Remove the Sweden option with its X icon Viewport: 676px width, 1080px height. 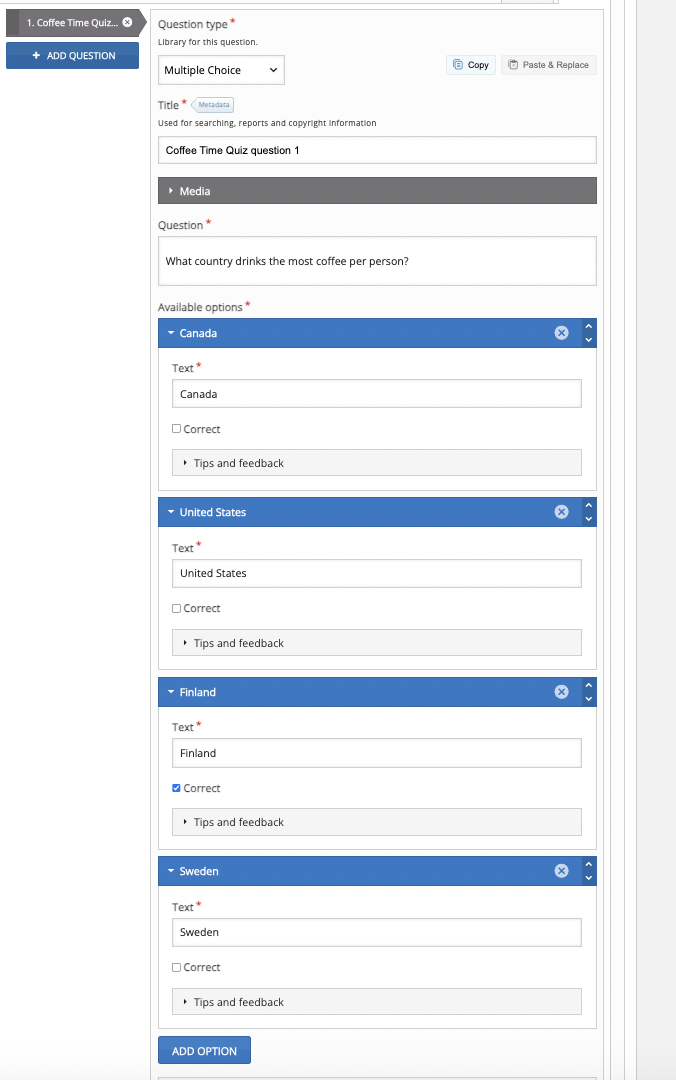pos(561,871)
